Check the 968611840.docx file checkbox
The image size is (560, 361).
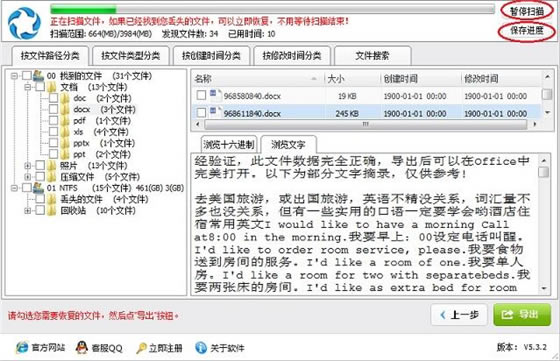(201, 113)
